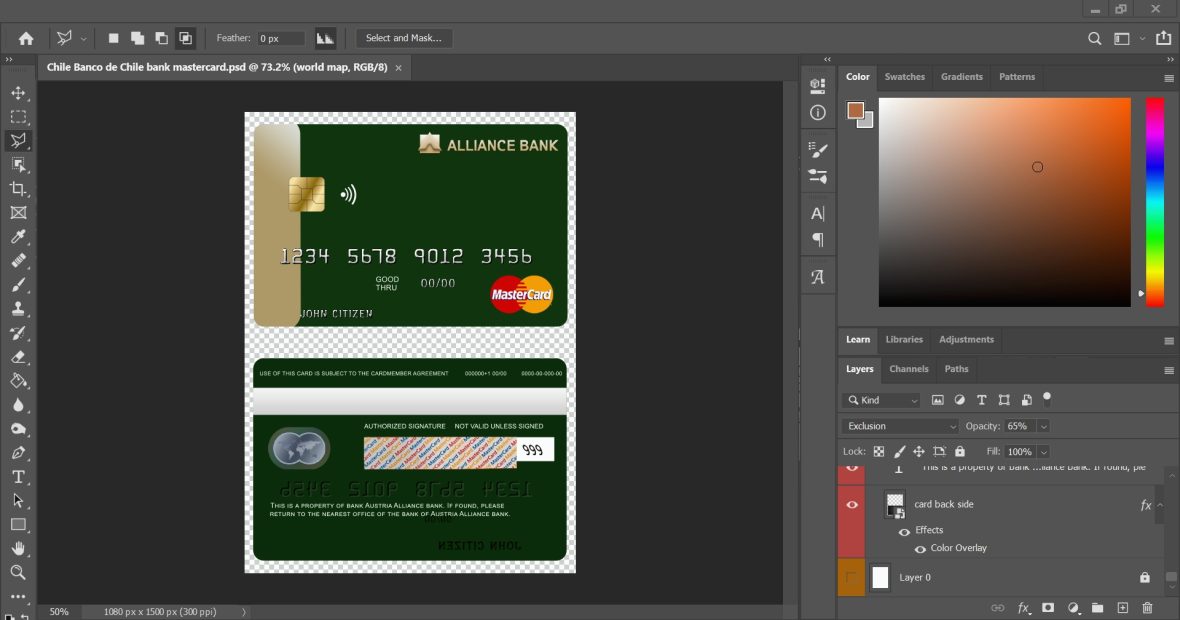
Task: Go to the Home screen icon
Action: 26,38
